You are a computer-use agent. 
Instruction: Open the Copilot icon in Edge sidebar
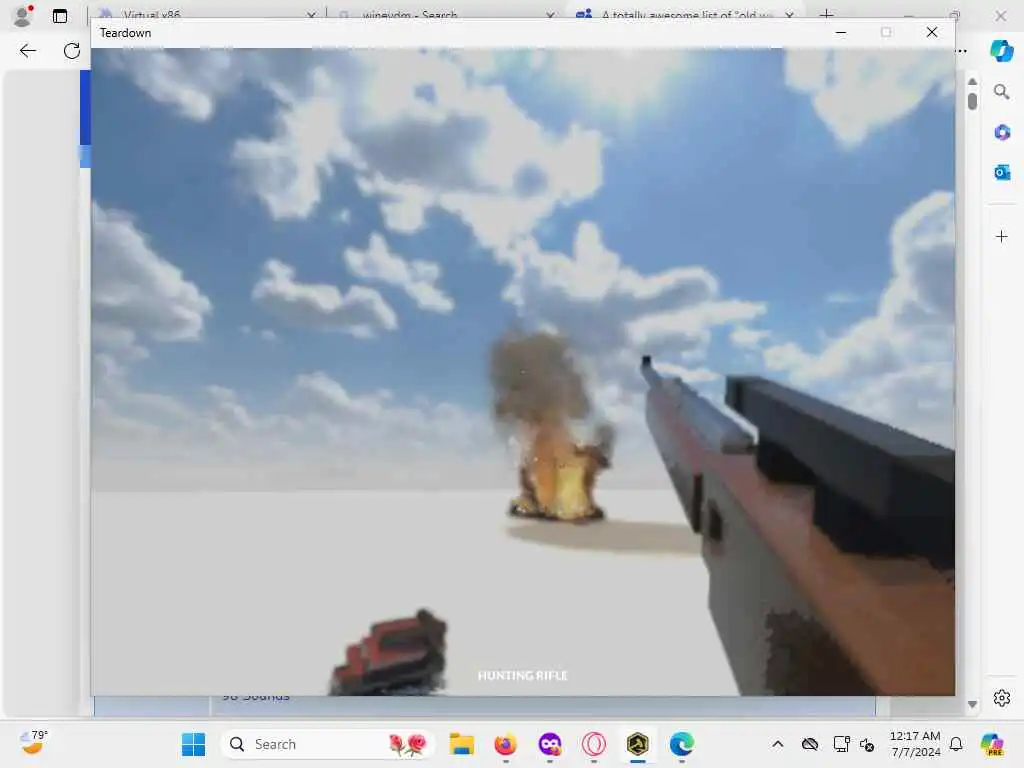pos(1001,50)
